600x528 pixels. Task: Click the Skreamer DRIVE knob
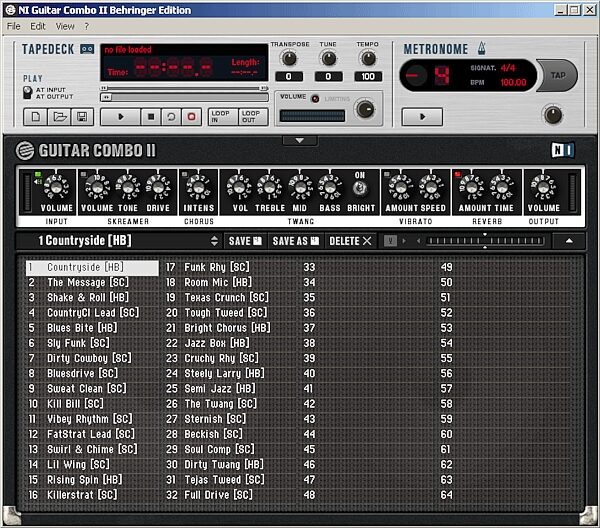[x=158, y=188]
